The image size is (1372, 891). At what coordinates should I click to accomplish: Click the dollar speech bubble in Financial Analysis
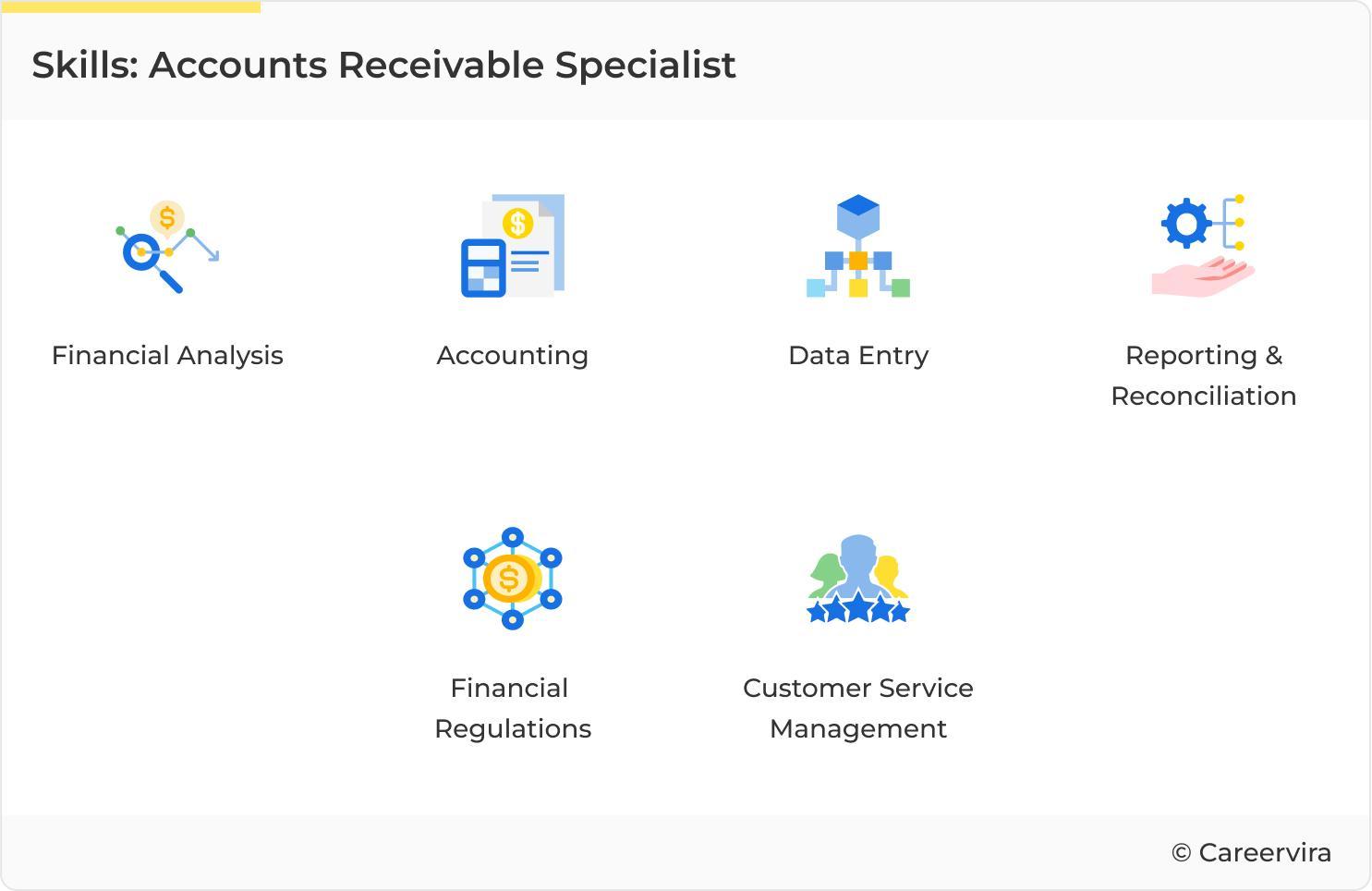167,218
